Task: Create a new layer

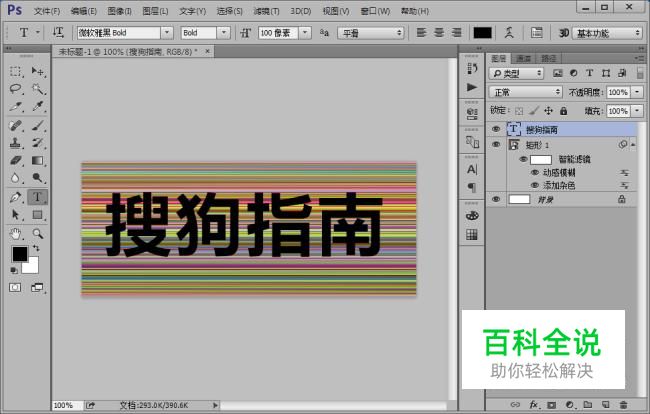Action: tap(606, 404)
